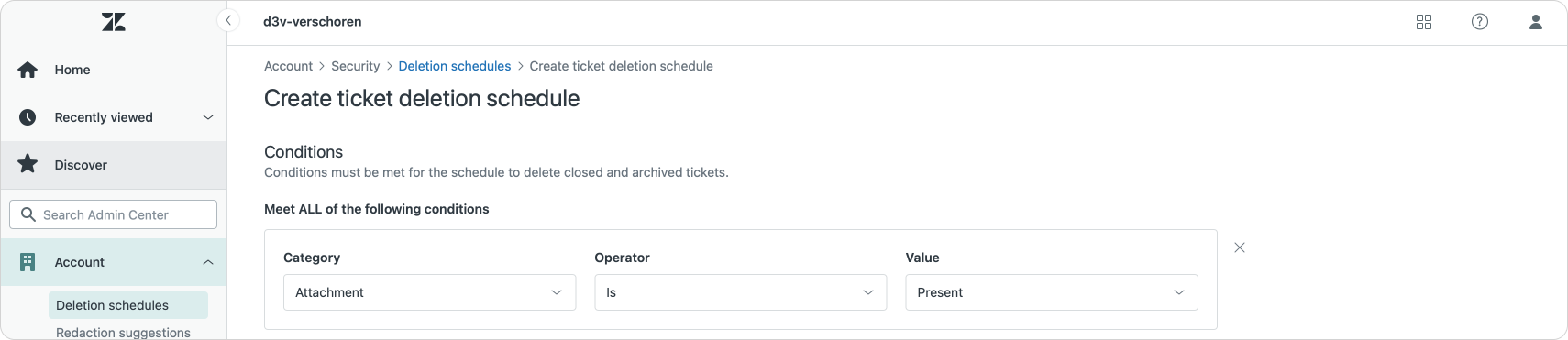Click the Search Admin Center field
This screenshot has height=340, width=1568.
[114, 214]
